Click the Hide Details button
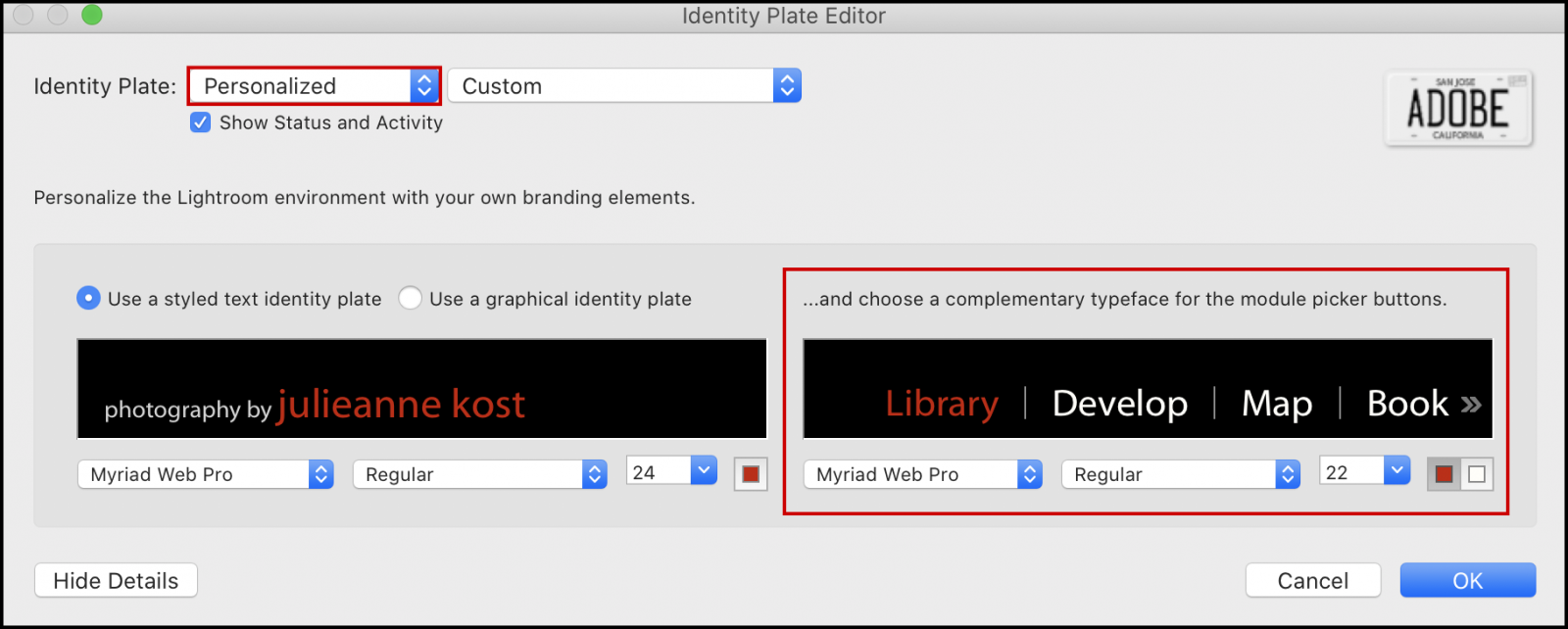This screenshot has width=1568, height=629. (116, 580)
